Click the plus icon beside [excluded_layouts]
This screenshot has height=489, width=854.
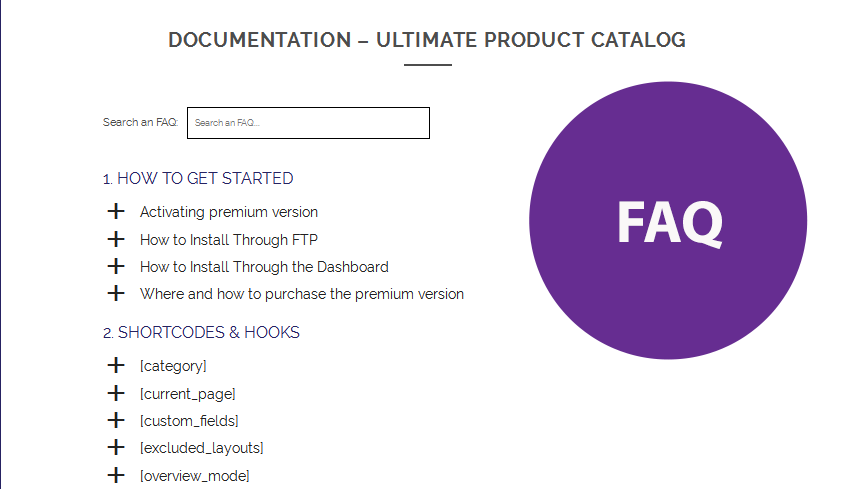116,448
